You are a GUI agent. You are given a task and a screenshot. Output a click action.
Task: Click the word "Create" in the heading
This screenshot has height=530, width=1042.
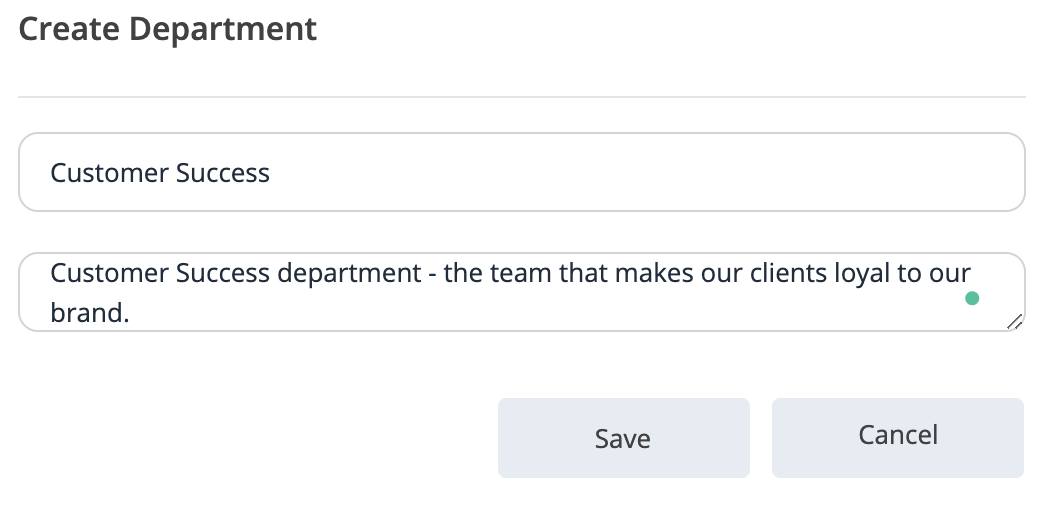pyautogui.click(x=68, y=29)
